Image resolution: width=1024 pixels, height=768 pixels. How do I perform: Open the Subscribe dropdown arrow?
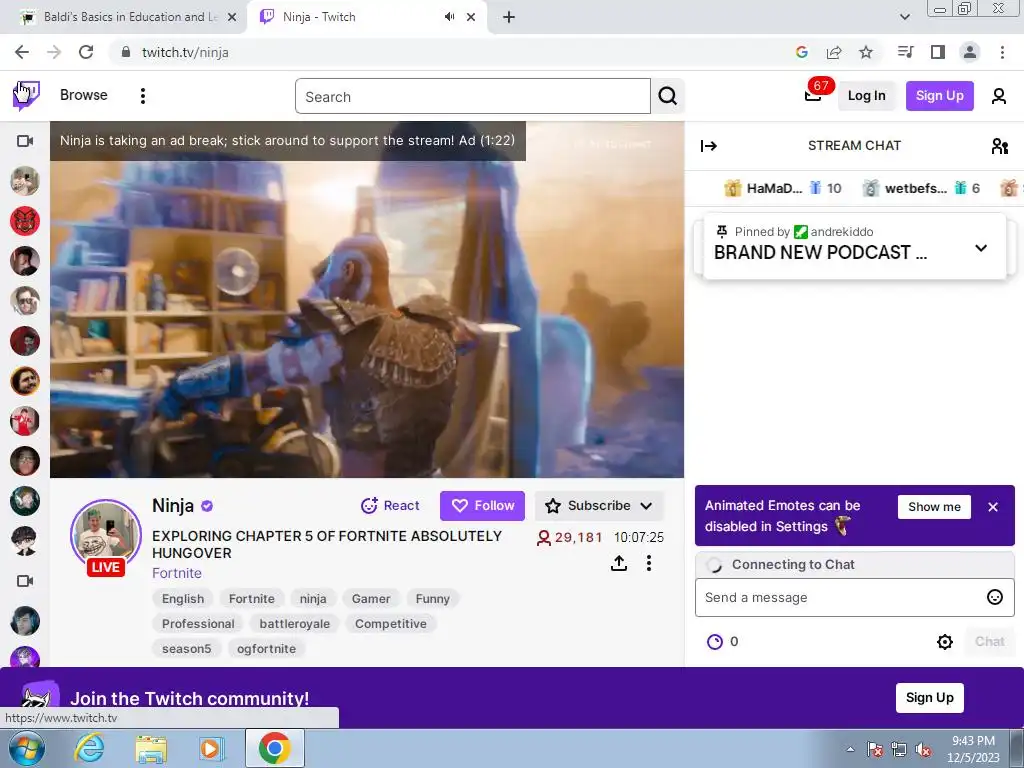coord(646,506)
